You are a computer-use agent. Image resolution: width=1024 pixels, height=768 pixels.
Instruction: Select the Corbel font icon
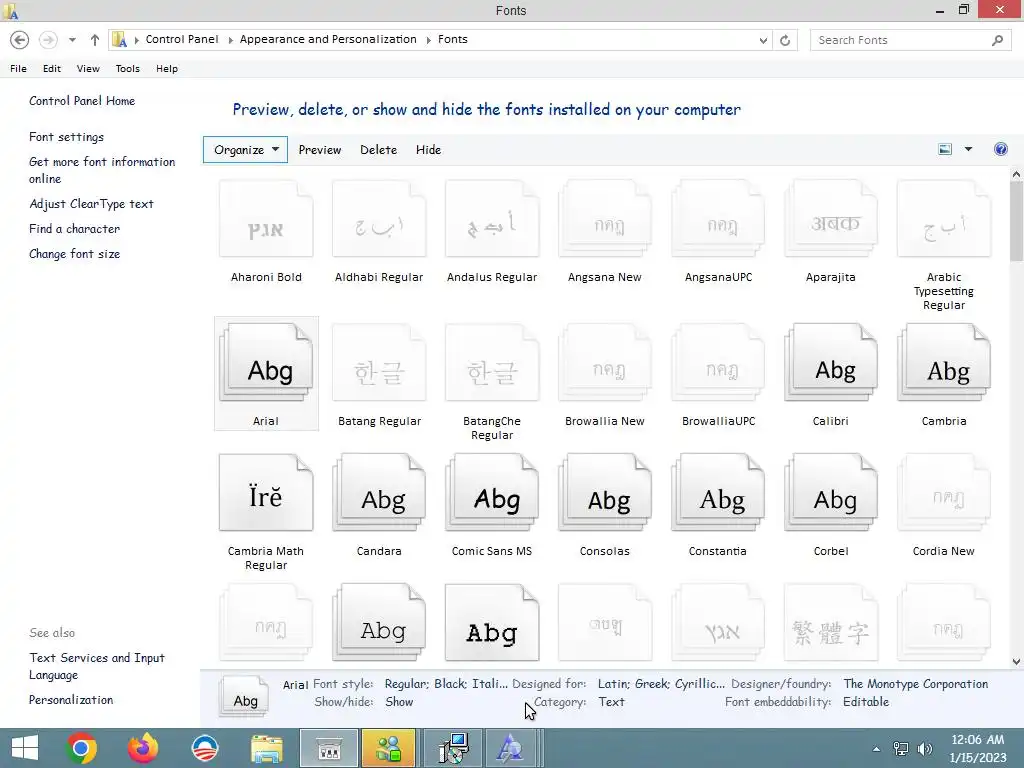pos(831,492)
